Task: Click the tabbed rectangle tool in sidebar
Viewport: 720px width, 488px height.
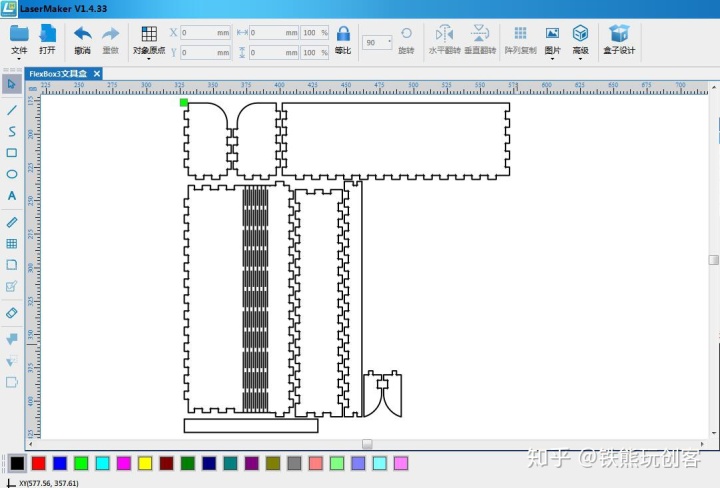Action: pyautogui.click(x=12, y=382)
